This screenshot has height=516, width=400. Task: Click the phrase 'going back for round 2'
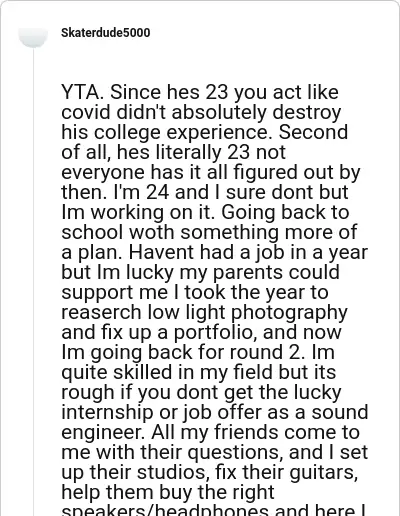pyautogui.click(x=196, y=352)
